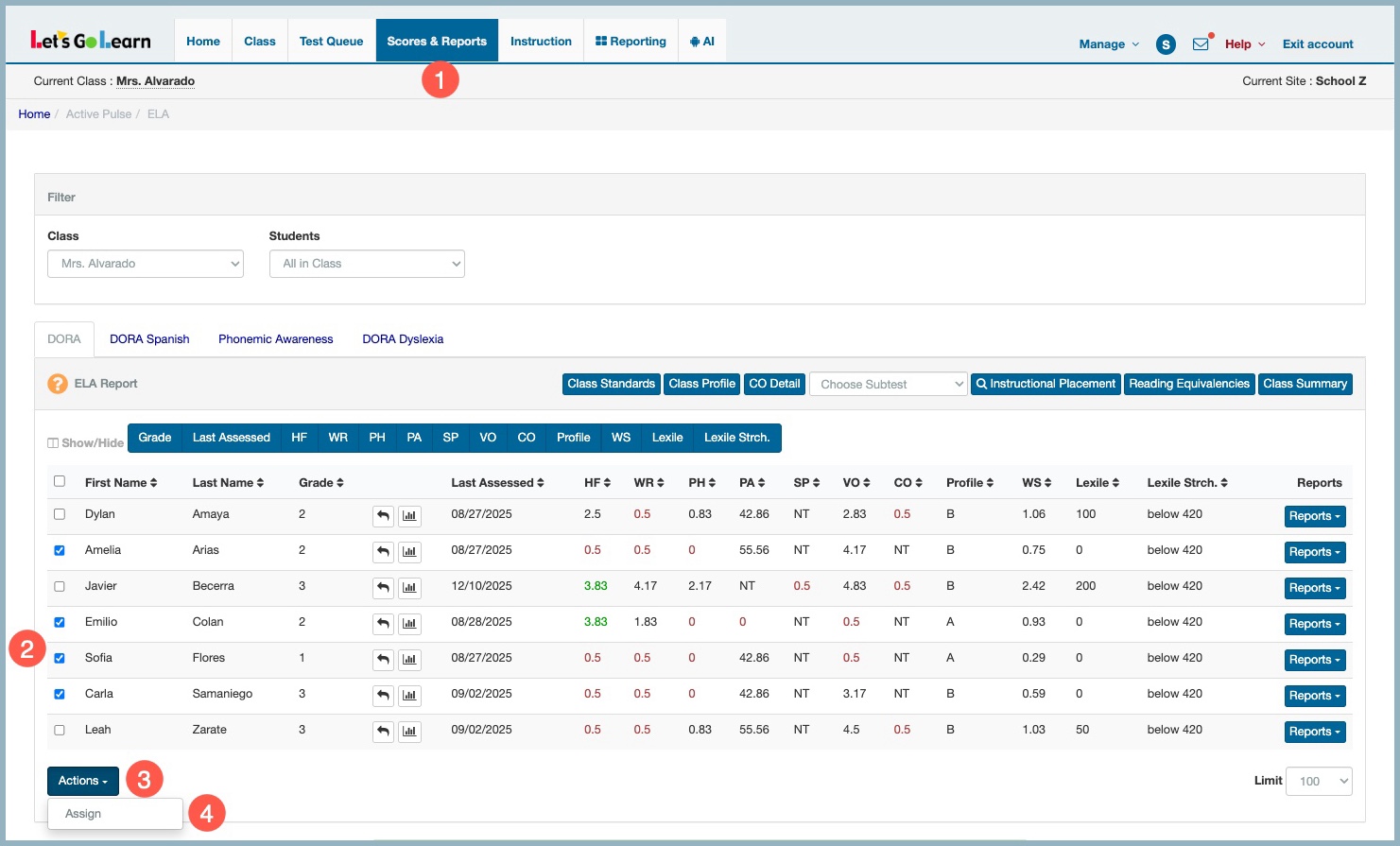Image resolution: width=1400 pixels, height=846 pixels.
Task: Click the Instructional Placement button
Action: click(1046, 384)
